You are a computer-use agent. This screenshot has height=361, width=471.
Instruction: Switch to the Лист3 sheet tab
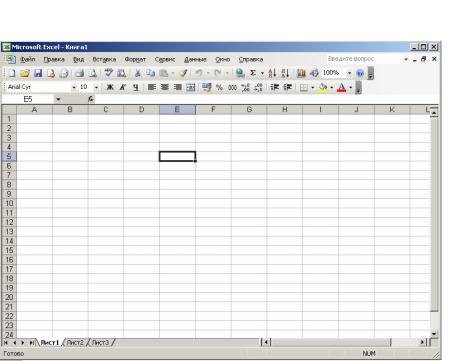(101, 342)
